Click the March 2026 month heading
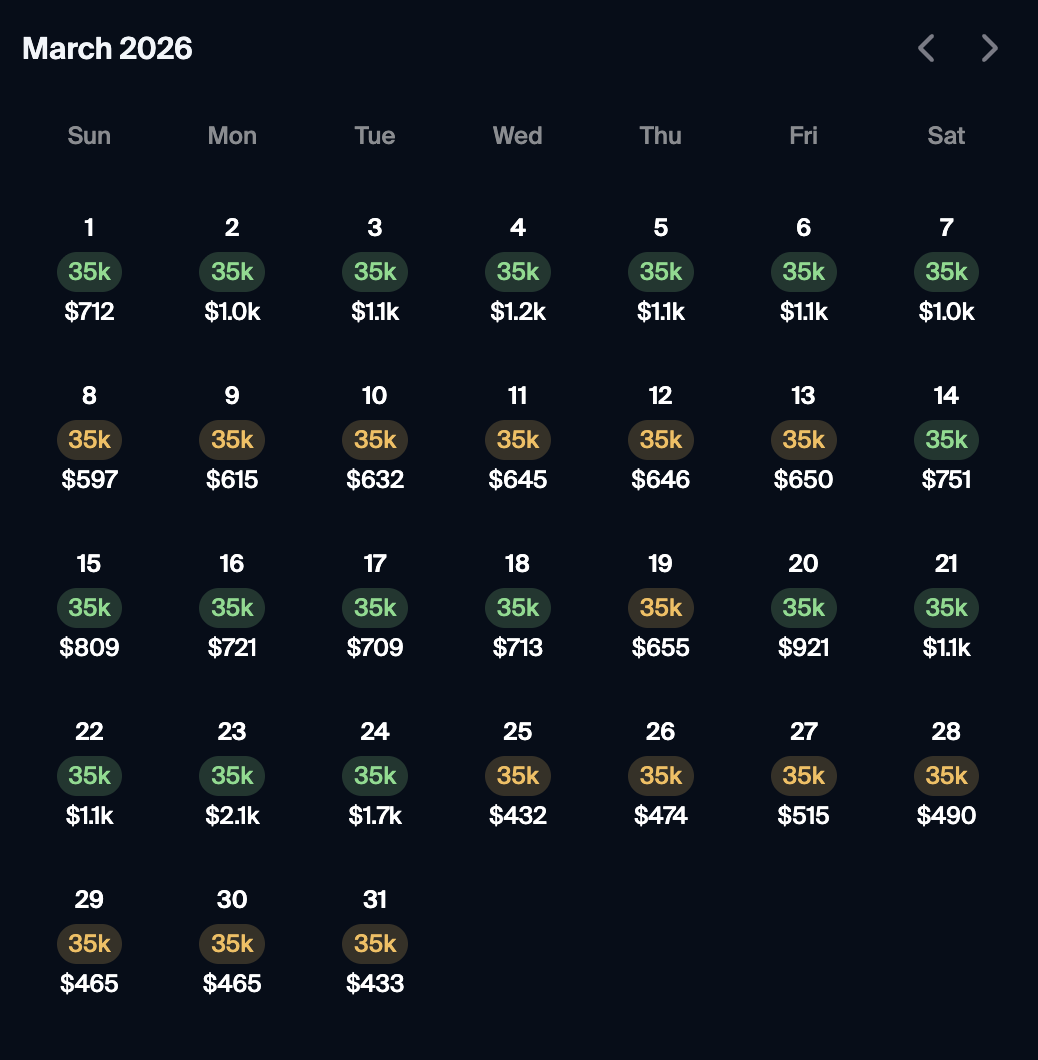 tap(107, 48)
